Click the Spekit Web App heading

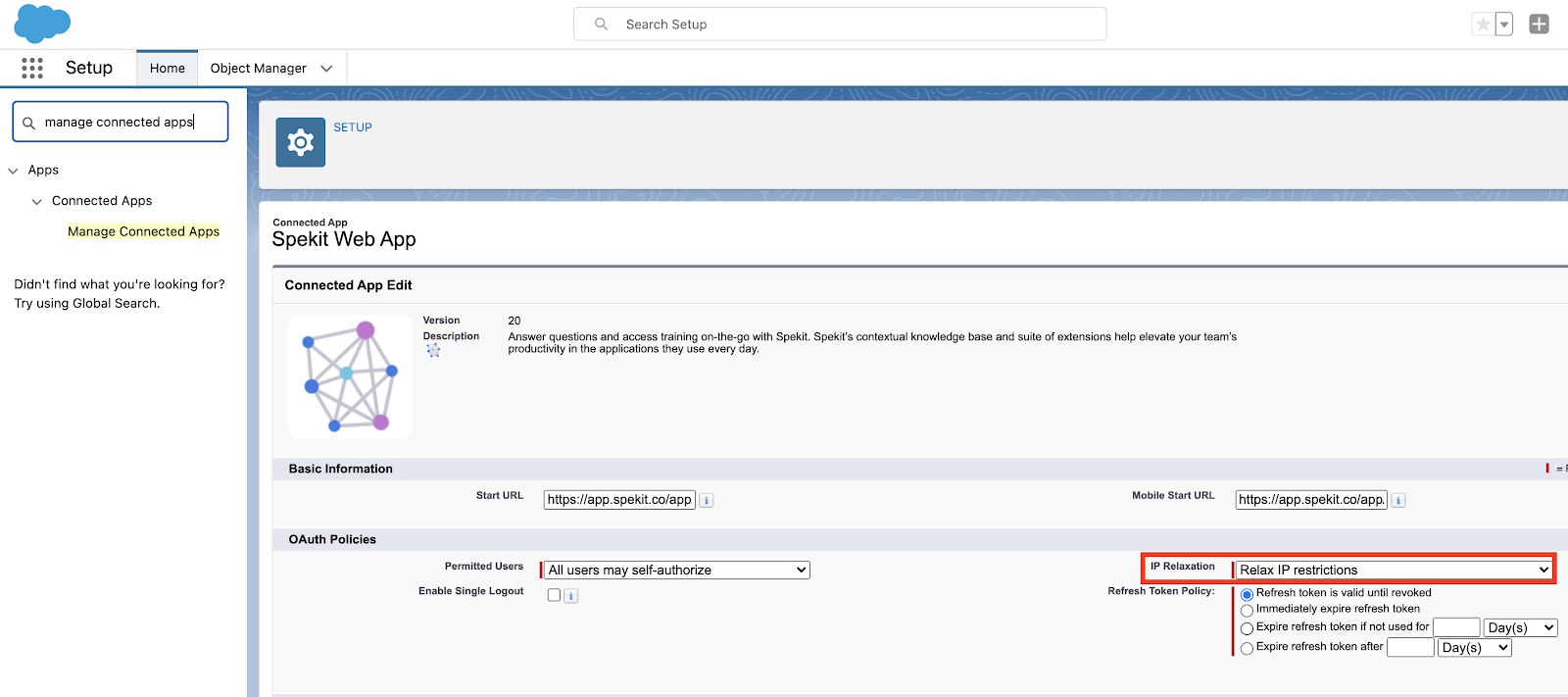click(344, 239)
